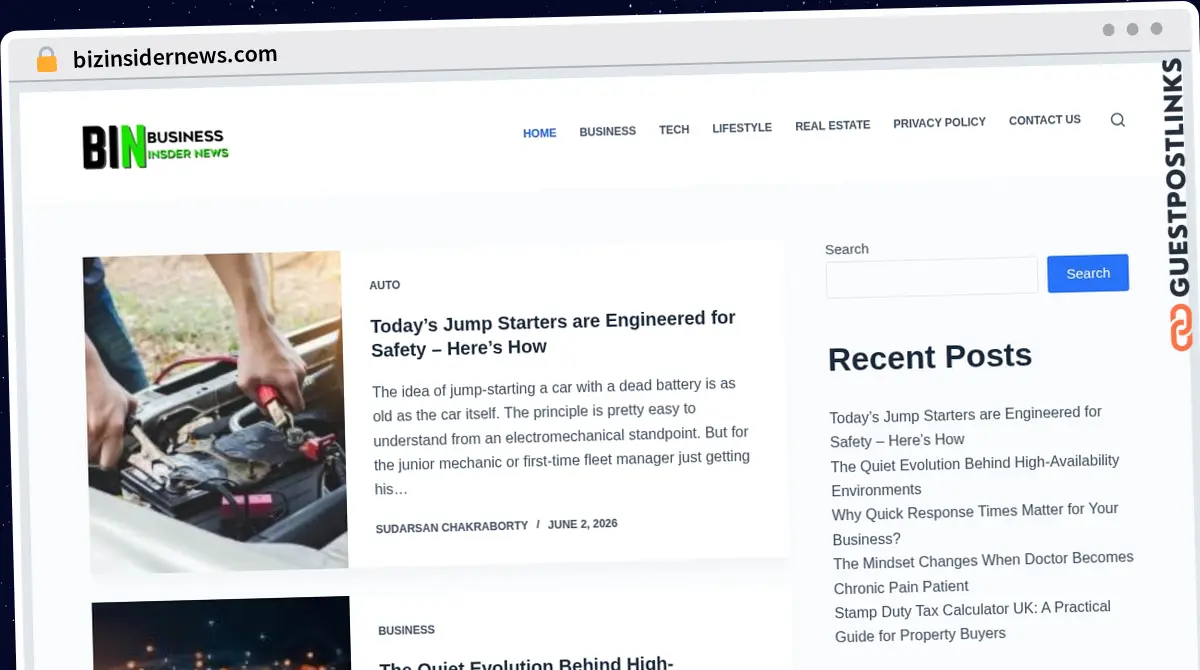Viewport: 1200px width, 670px height.
Task: Open the BUSINESS tag on second article
Action: (407, 630)
